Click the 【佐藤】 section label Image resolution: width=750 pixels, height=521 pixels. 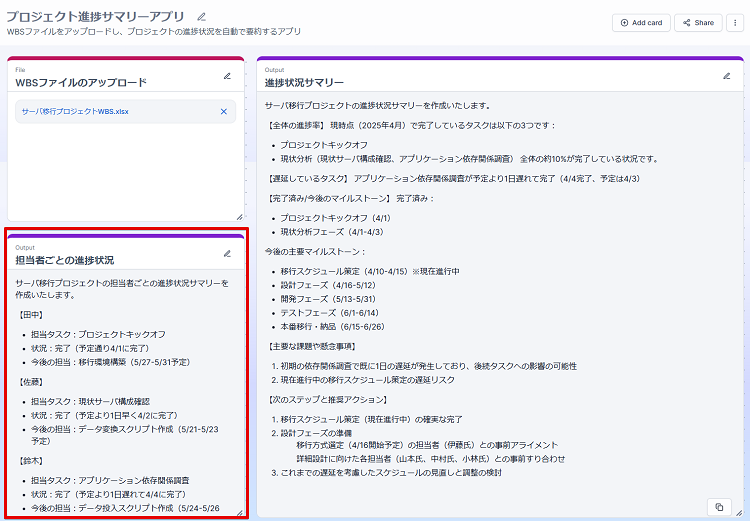point(31,382)
